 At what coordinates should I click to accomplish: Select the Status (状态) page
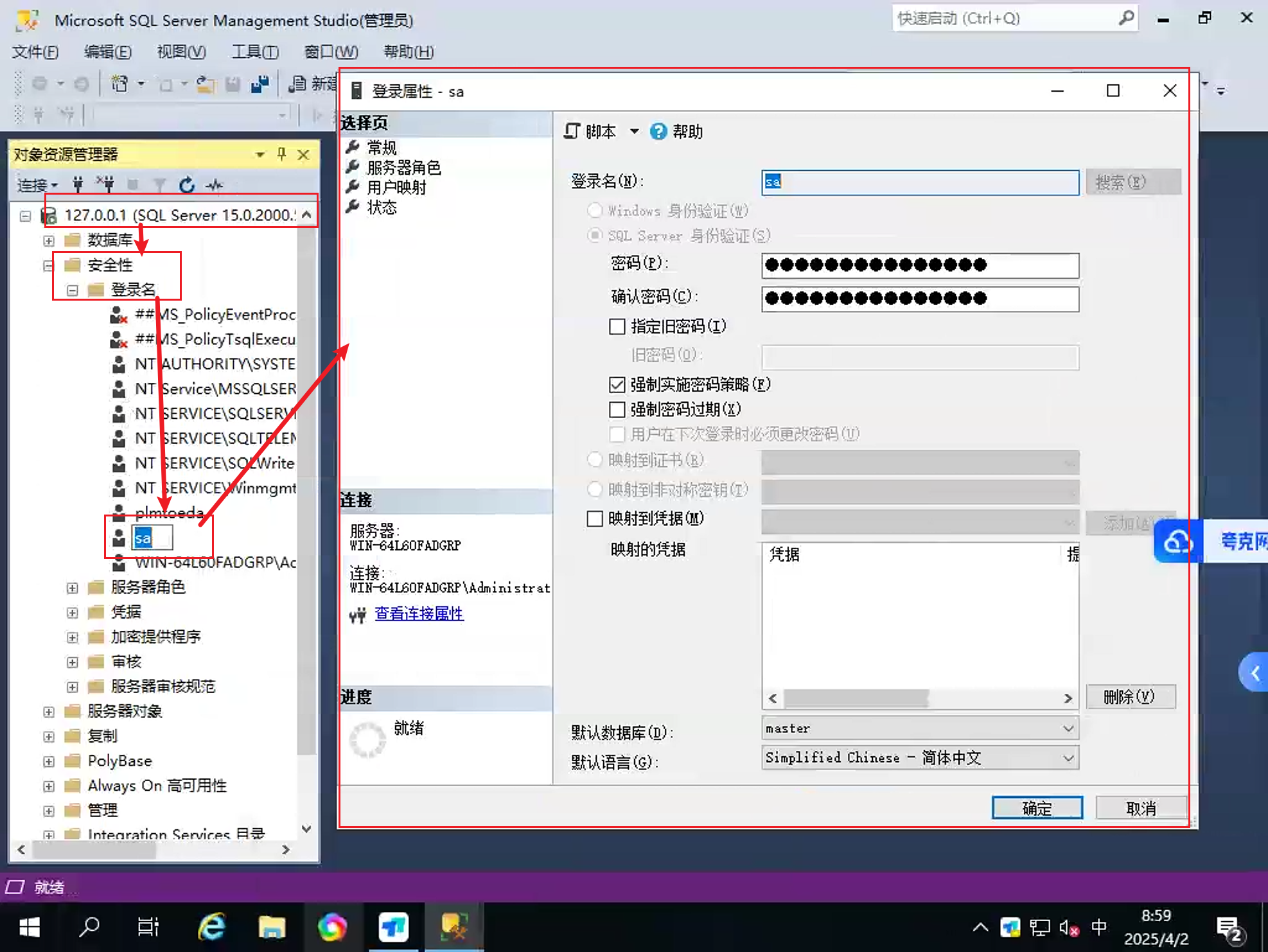[x=382, y=207]
